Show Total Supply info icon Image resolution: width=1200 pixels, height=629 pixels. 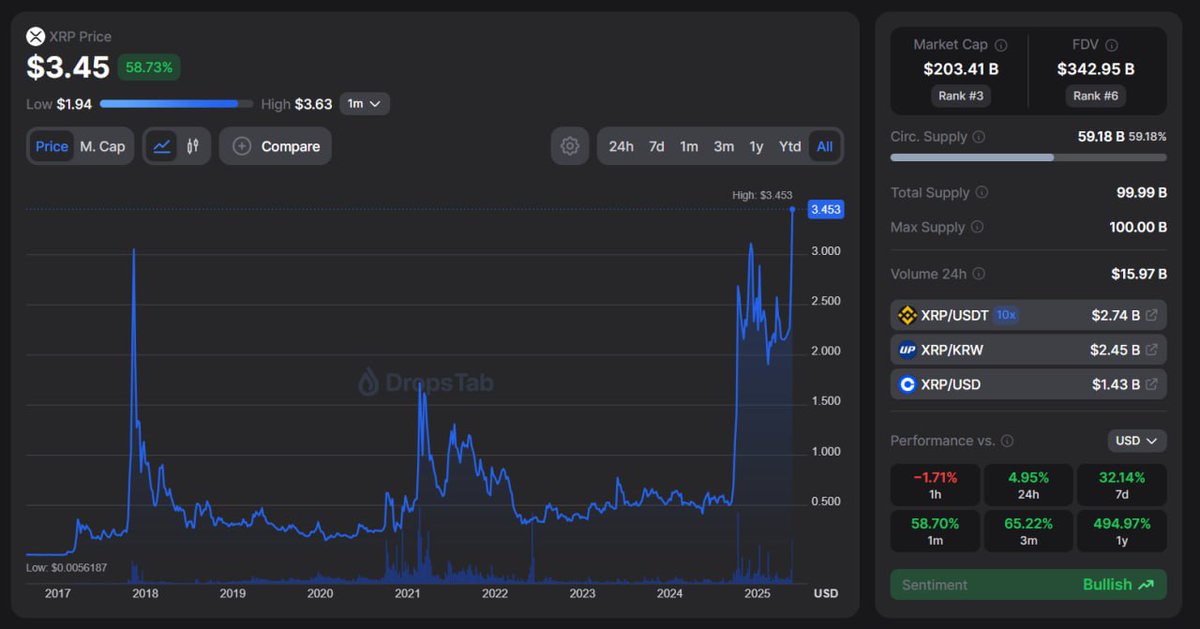[x=982, y=193]
